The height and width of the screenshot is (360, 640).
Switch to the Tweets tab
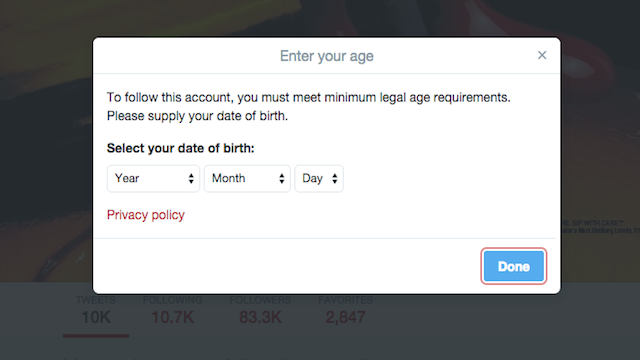(96, 311)
